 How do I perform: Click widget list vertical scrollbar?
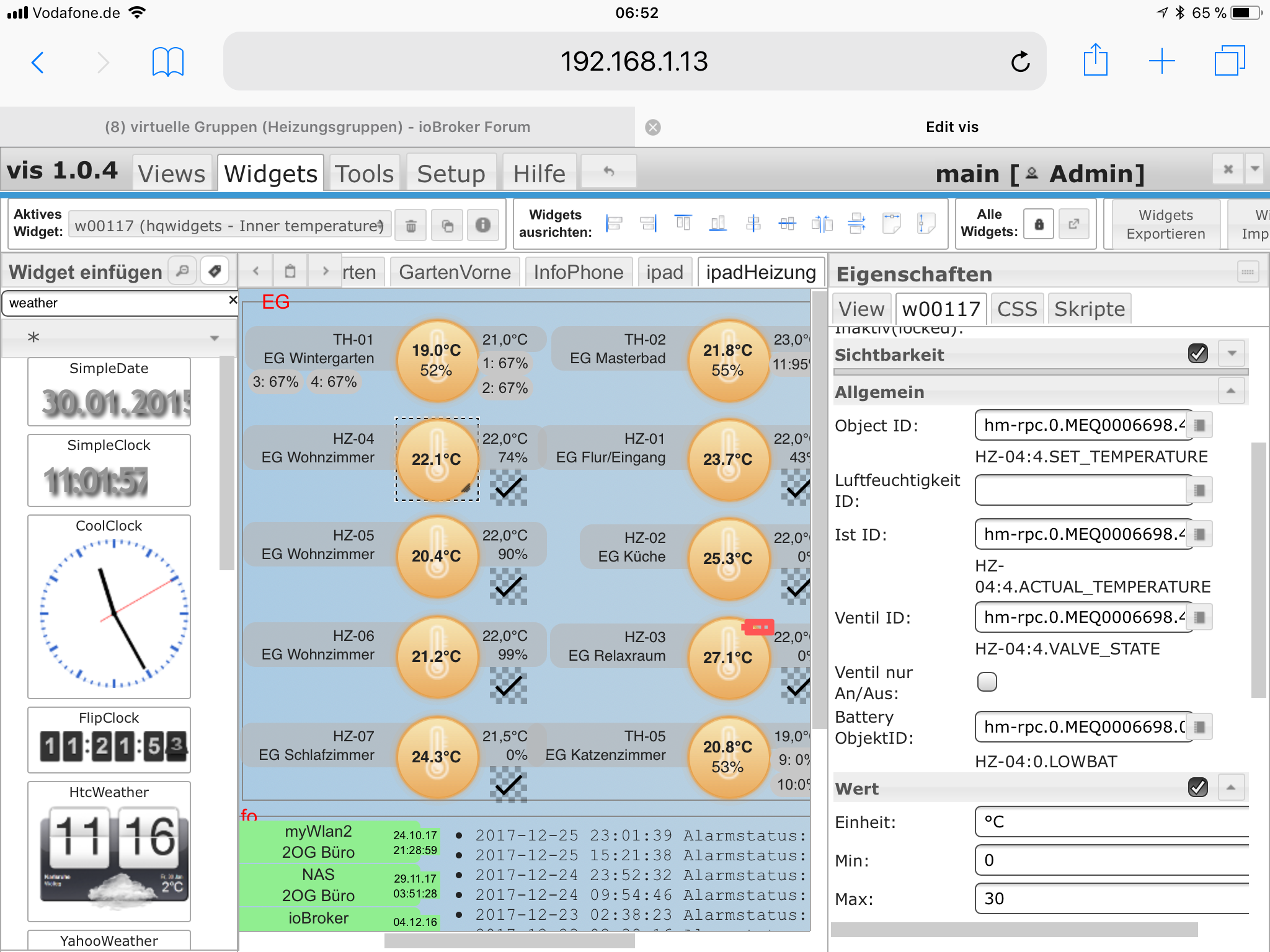pyautogui.click(x=226, y=462)
